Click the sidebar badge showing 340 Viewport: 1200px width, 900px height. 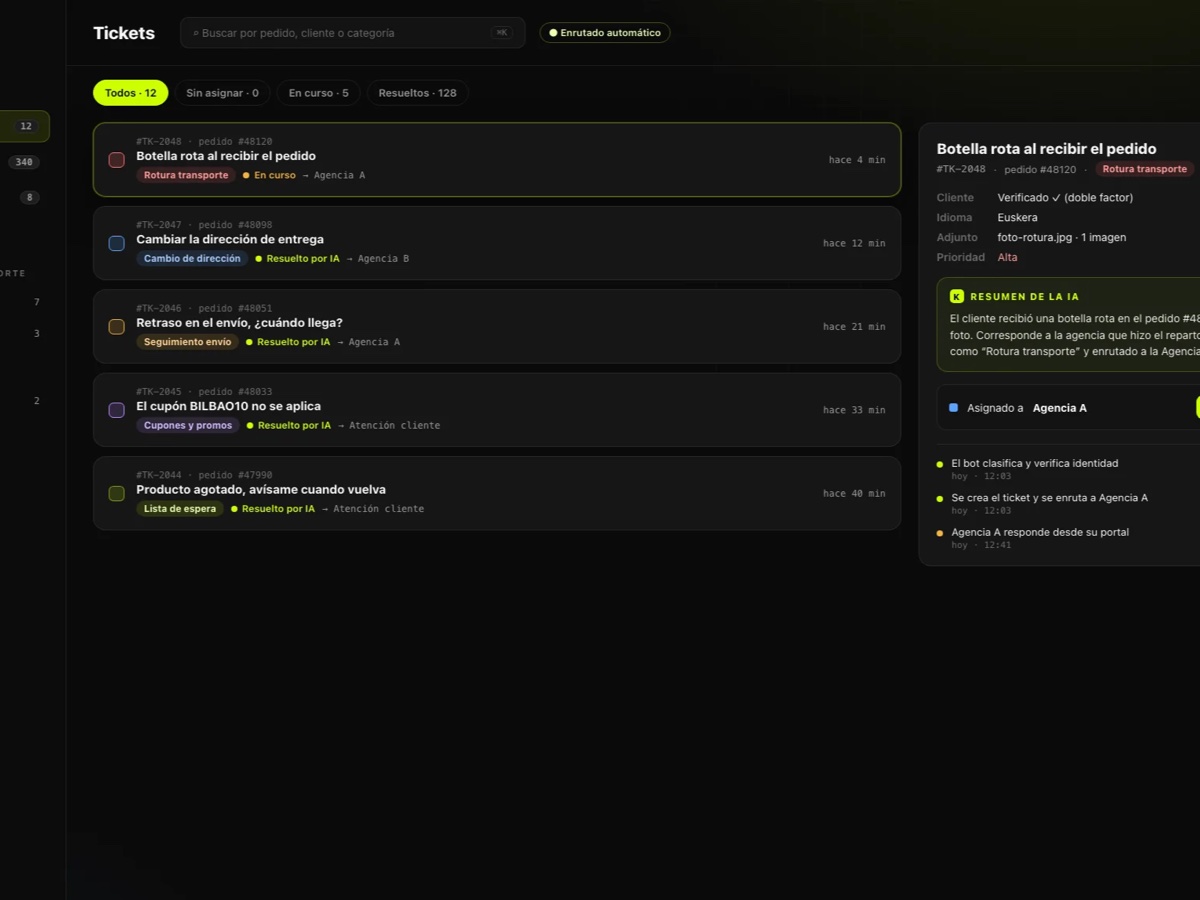[24, 162]
